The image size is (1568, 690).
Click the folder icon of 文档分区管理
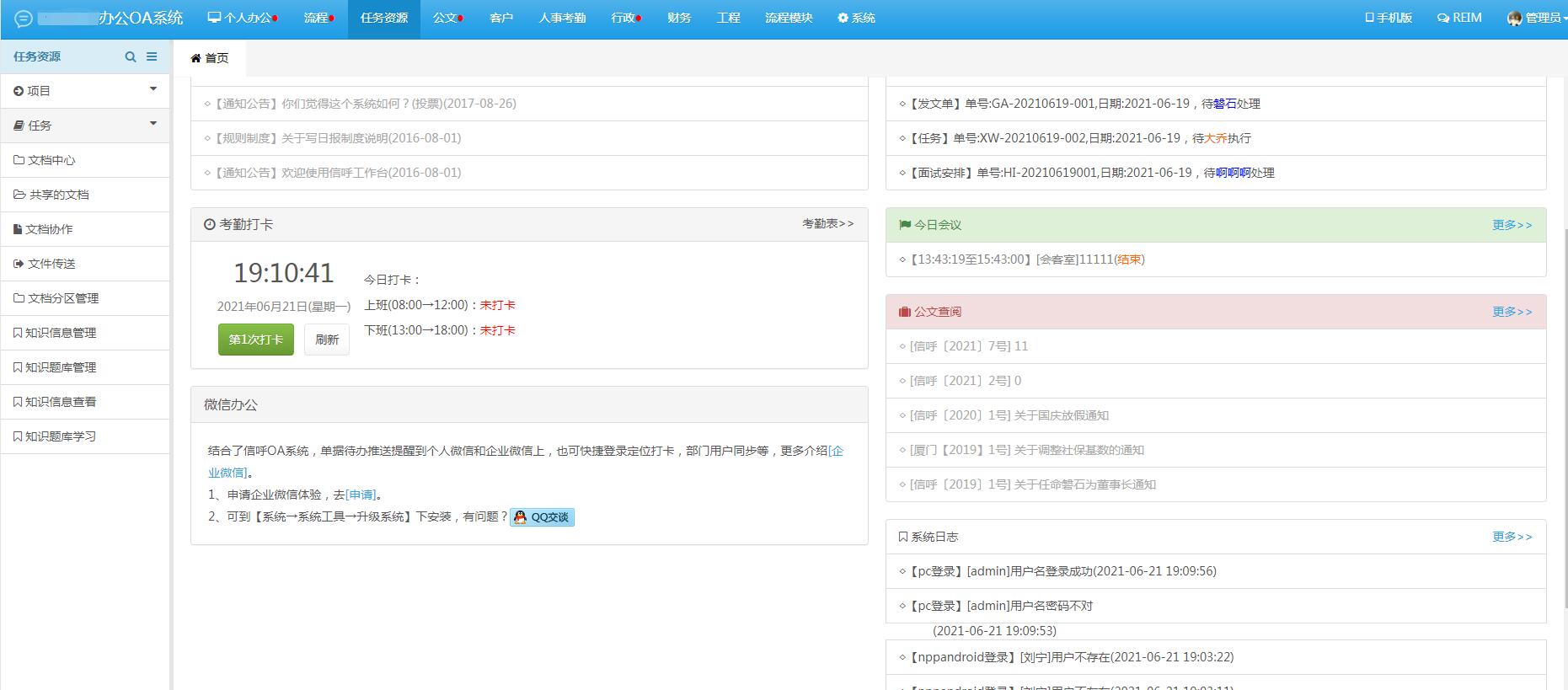[x=19, y=298]
